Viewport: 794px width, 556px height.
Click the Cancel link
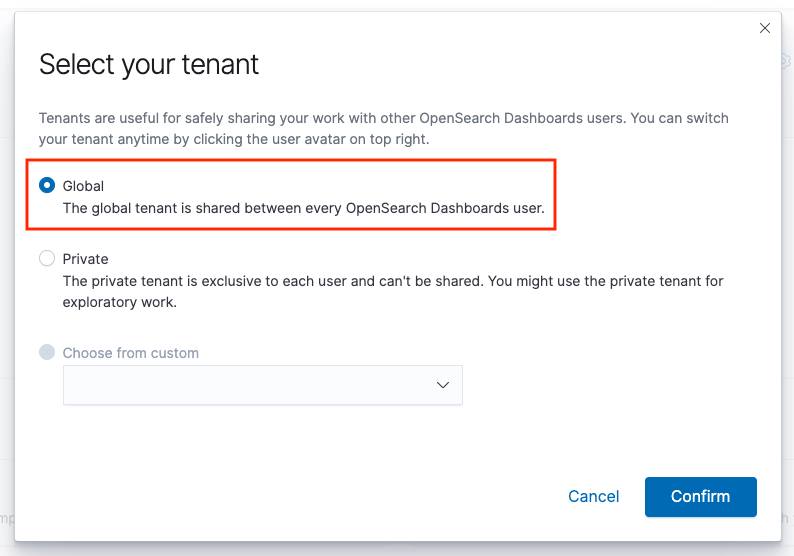(593, 496)
